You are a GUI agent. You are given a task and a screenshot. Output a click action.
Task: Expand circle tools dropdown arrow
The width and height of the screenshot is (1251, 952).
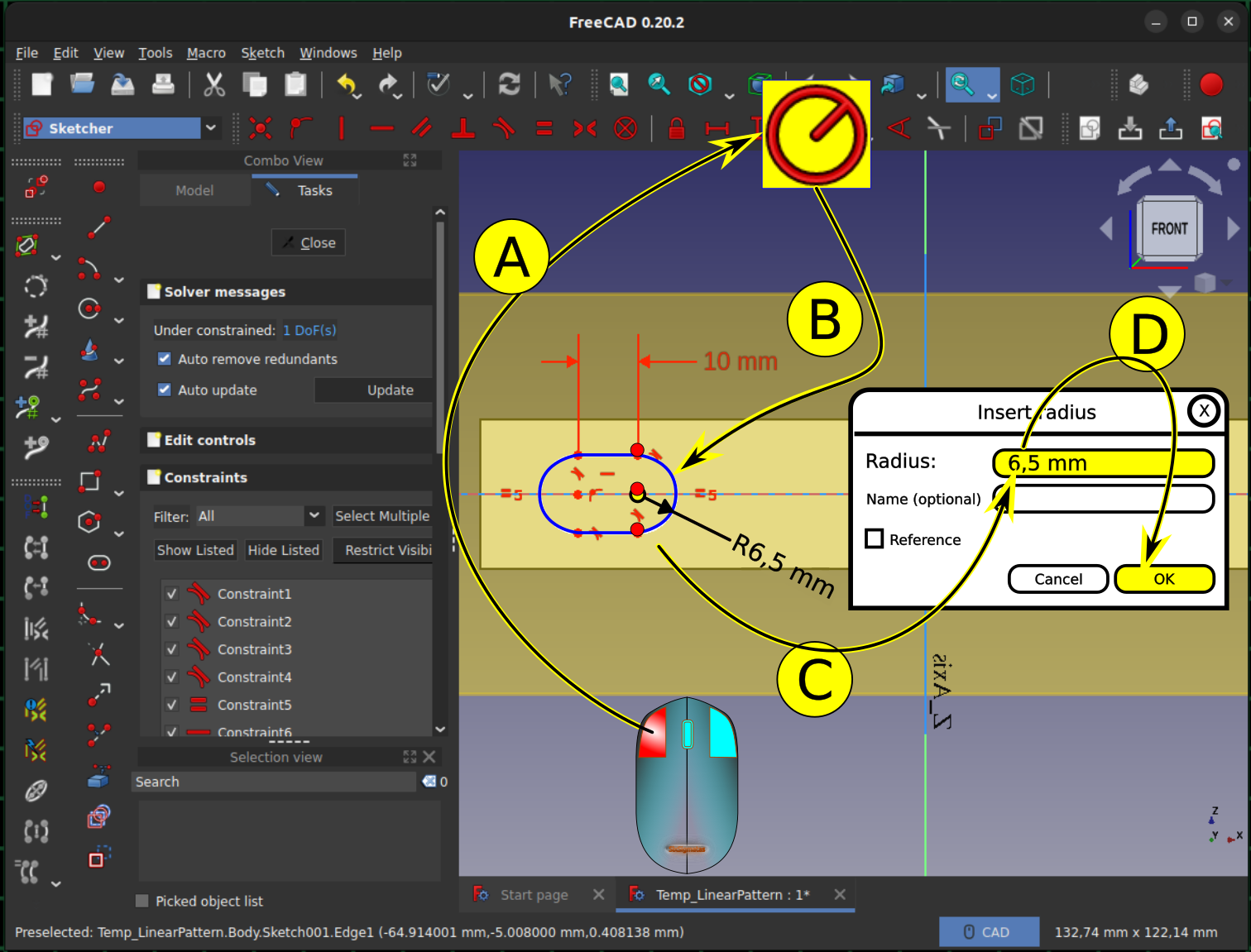(119, 320)
